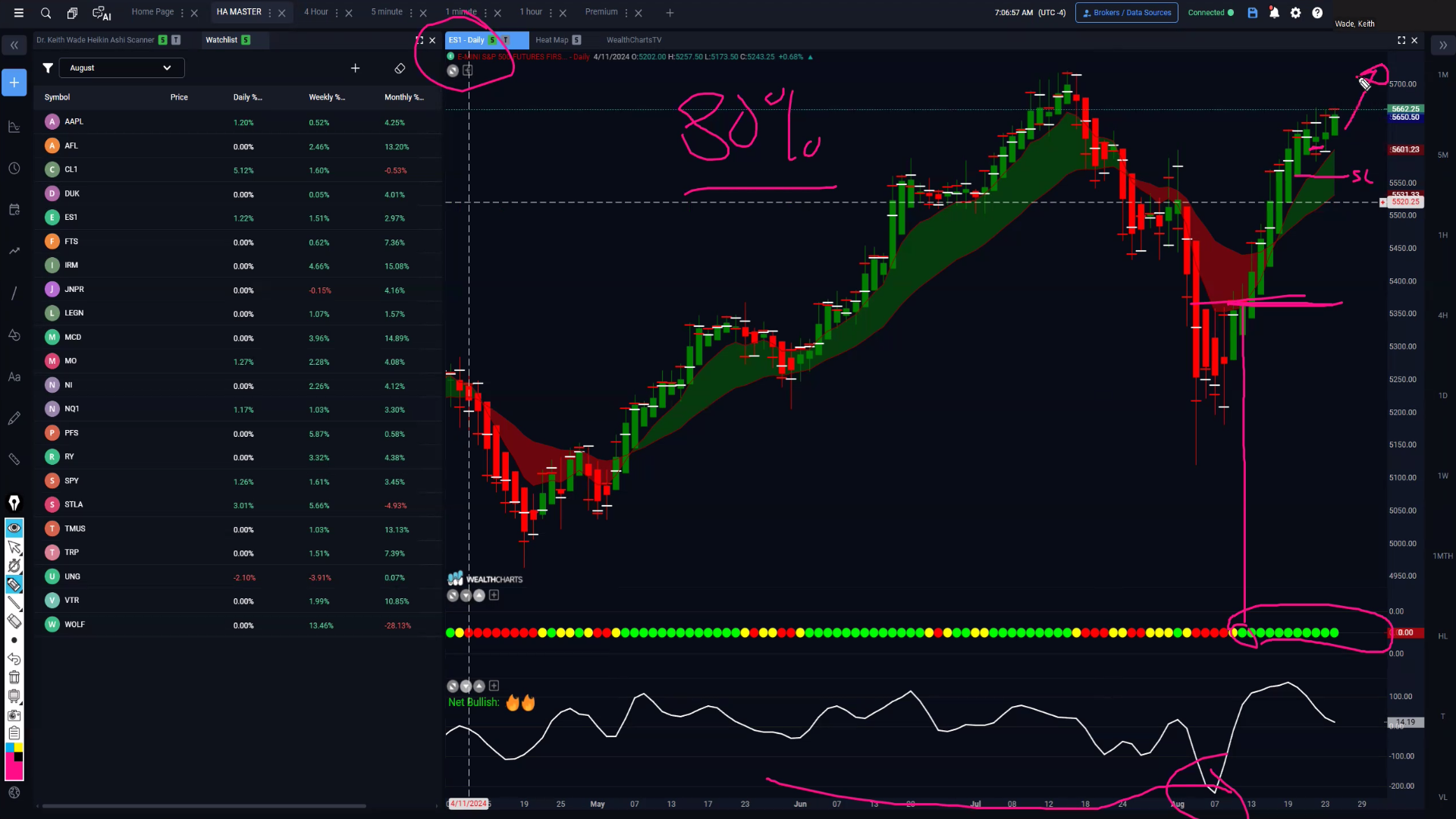Open the calendar icon in left sidebar
The width and height of the screenshot is (1456, 819).
(x=14, y=209)
